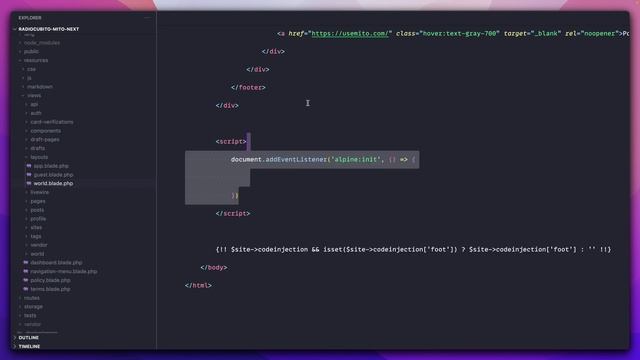
Task: Click the 'alpine:init' string in code
Action: coord(356,160)
